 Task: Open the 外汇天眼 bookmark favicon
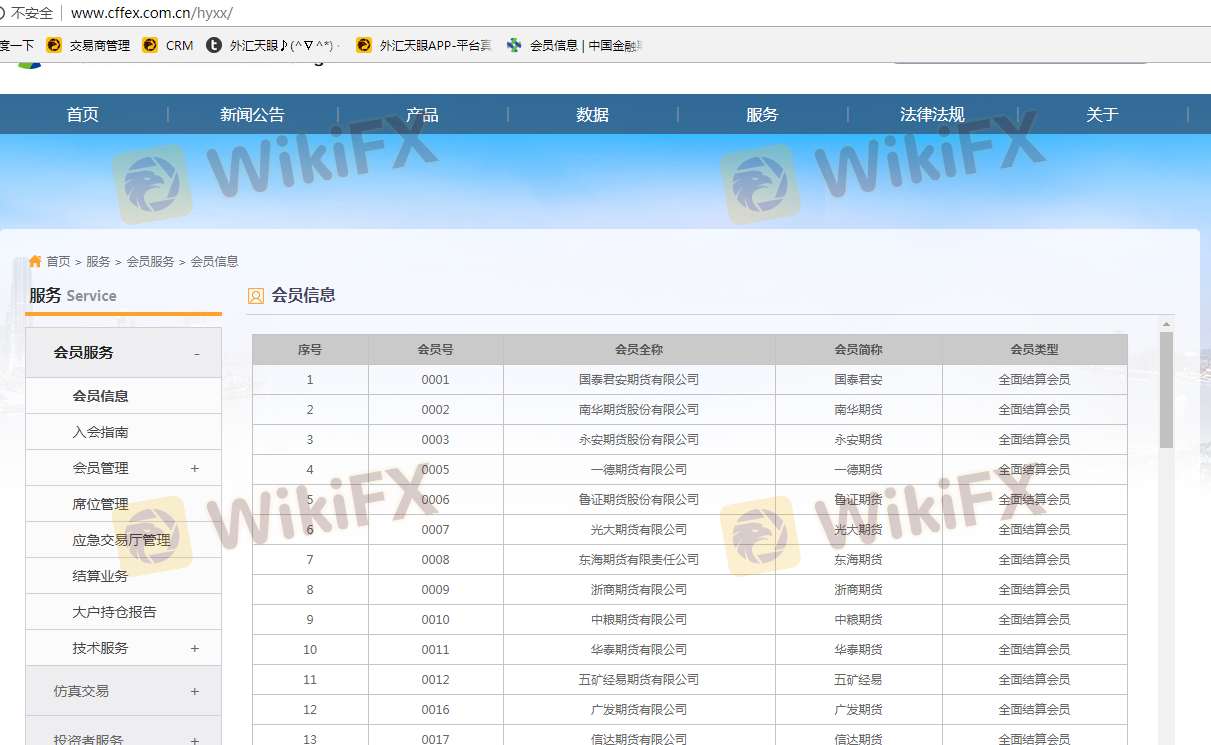pyautogui.click(x=214, y=45)
